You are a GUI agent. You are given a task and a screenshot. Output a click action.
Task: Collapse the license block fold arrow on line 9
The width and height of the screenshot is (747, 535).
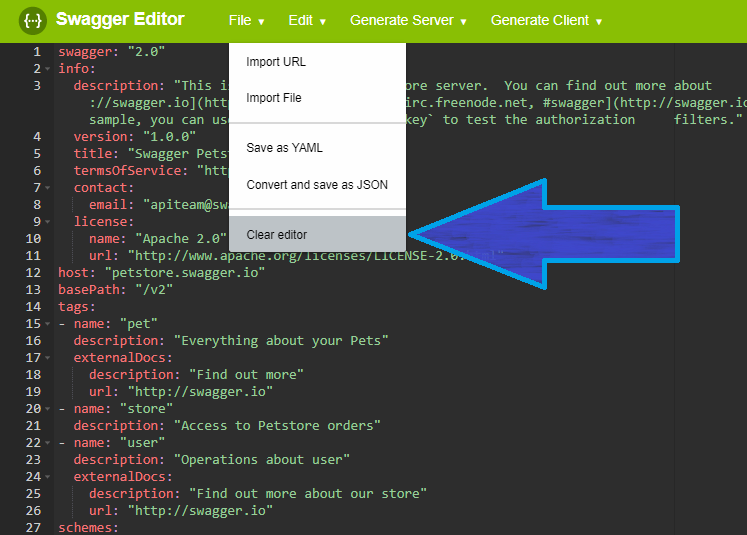(x=48, y=222)
